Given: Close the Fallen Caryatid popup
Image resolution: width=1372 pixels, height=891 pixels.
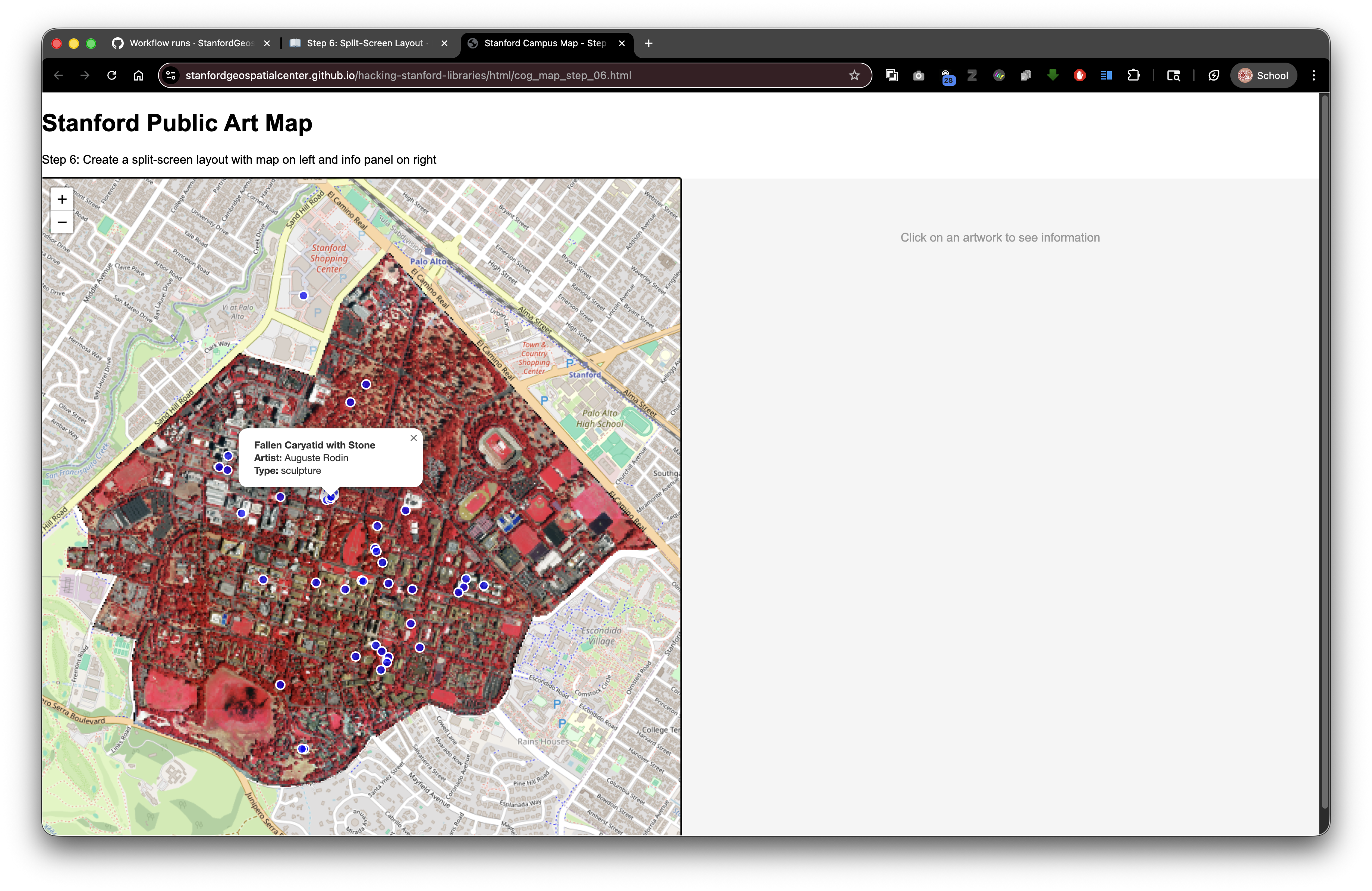Looking at the screenshot, I should click(413, 438).
